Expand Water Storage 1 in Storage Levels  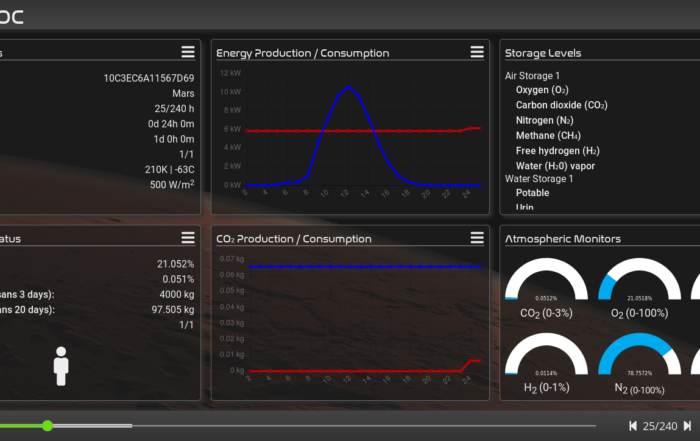click(539, 178)
